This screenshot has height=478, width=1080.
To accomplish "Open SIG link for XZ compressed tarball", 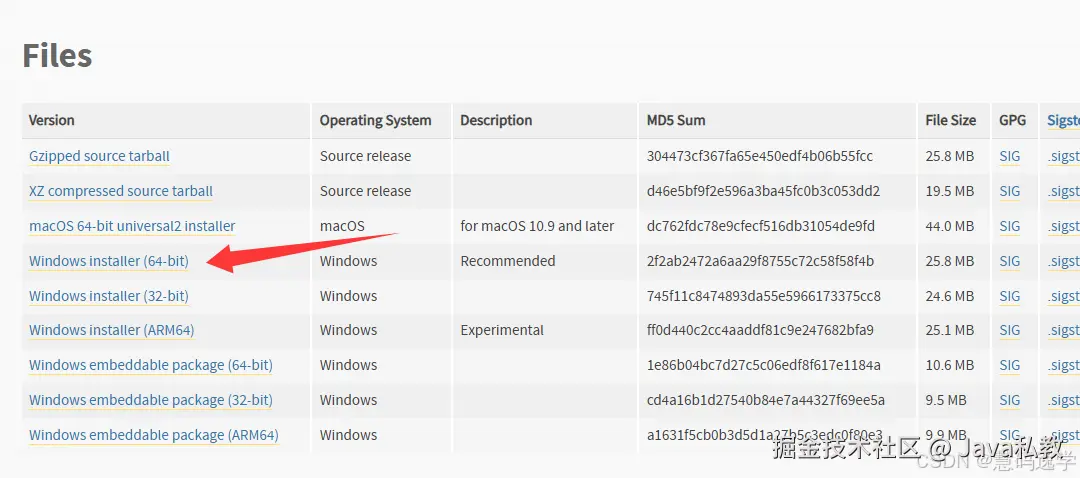I will click(x=1010, y=191).
